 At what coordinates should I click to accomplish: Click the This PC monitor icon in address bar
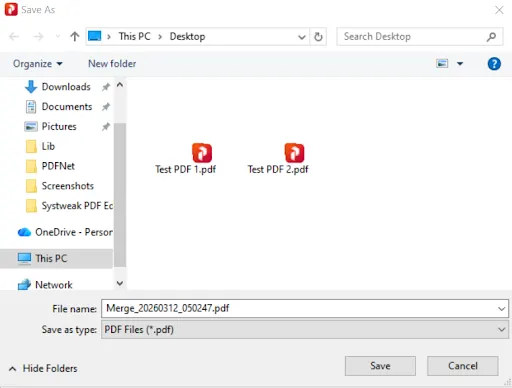[95, 36]
